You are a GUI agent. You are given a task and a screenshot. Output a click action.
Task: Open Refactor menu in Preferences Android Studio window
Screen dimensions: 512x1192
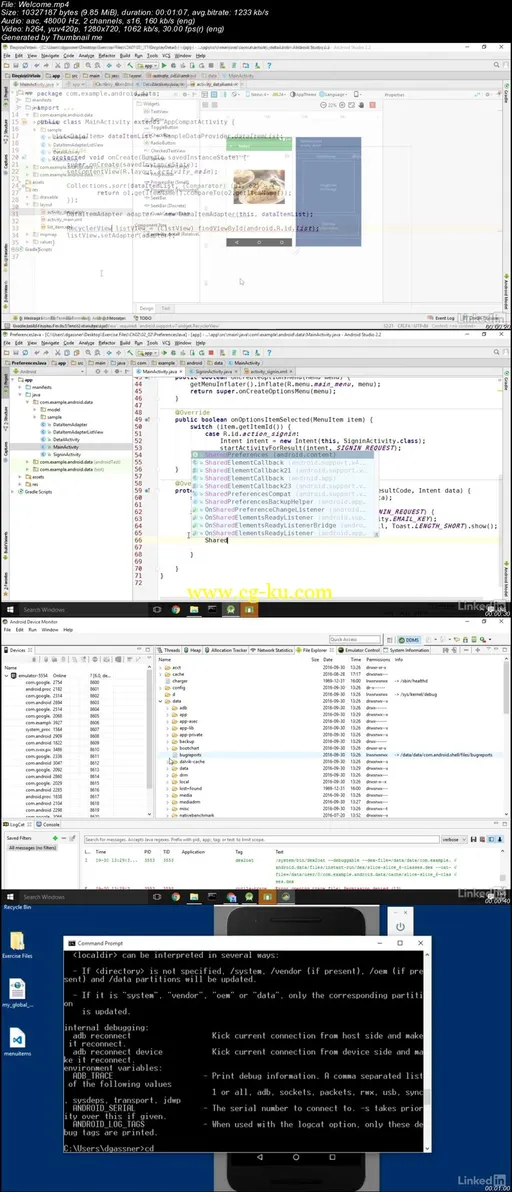(x=106, y=343)
